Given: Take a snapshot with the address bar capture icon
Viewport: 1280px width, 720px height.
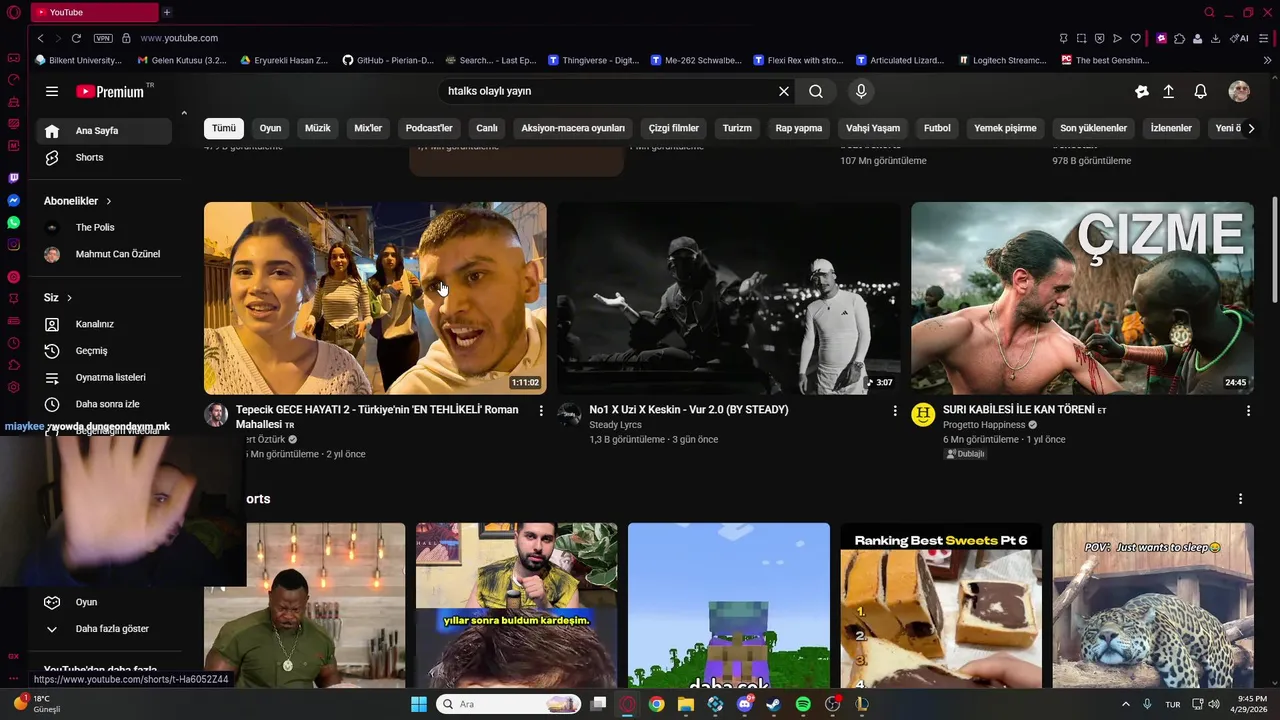Looking at the screenshot, I should [1082, 38].
